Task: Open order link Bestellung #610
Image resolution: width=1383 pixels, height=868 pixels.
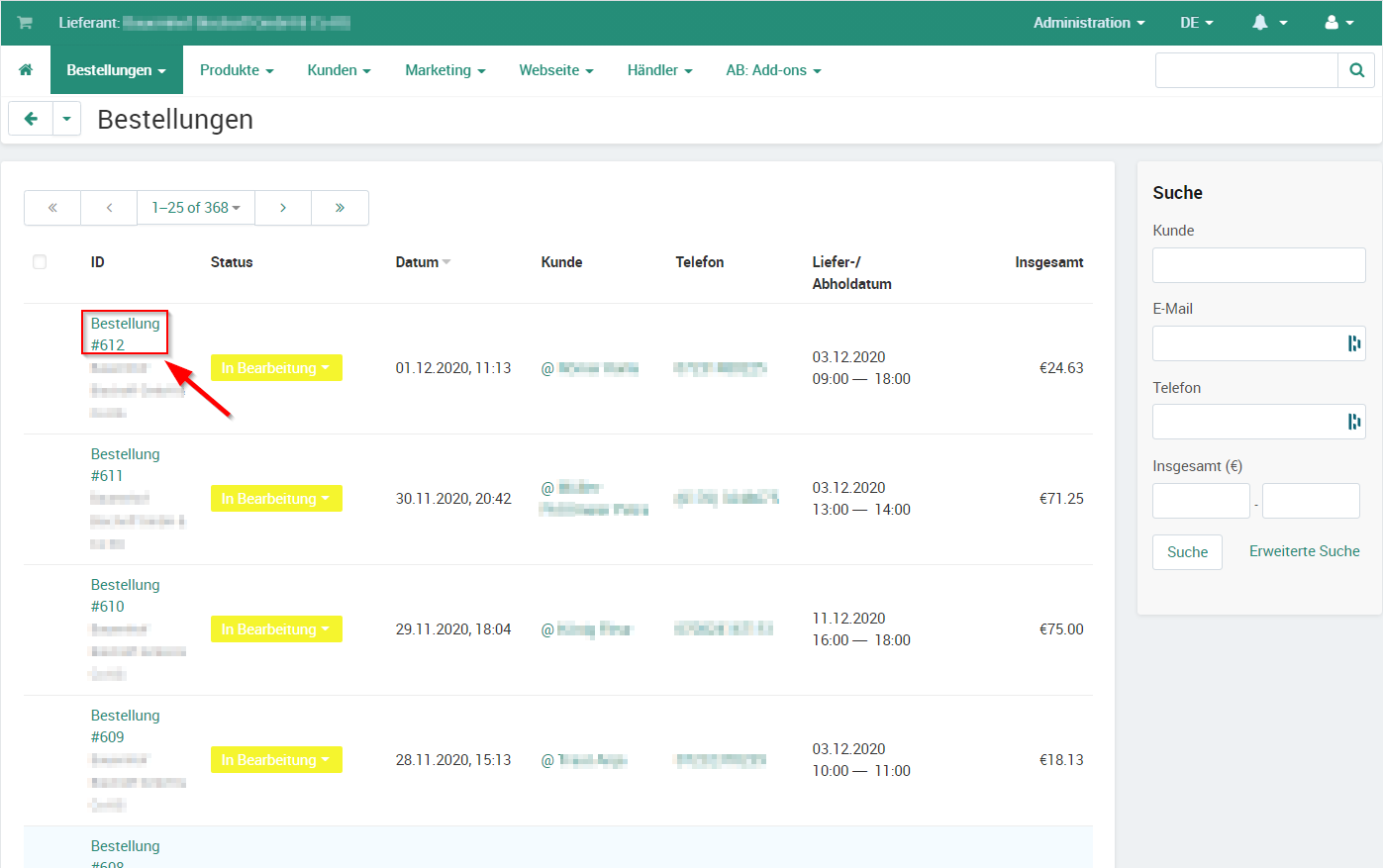Action: (125, 596)
